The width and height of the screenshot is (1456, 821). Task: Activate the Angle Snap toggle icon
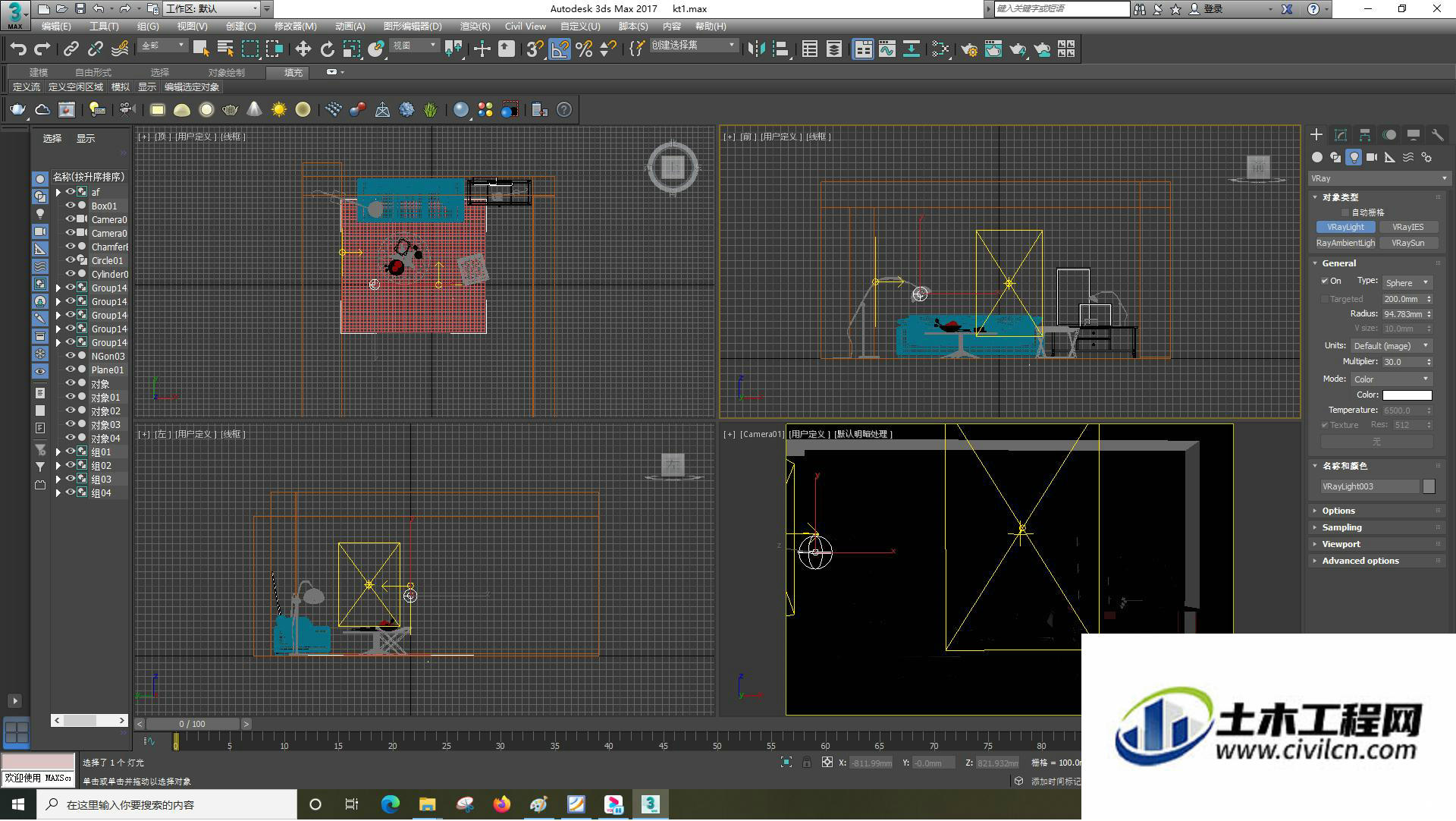click(559, 49)
